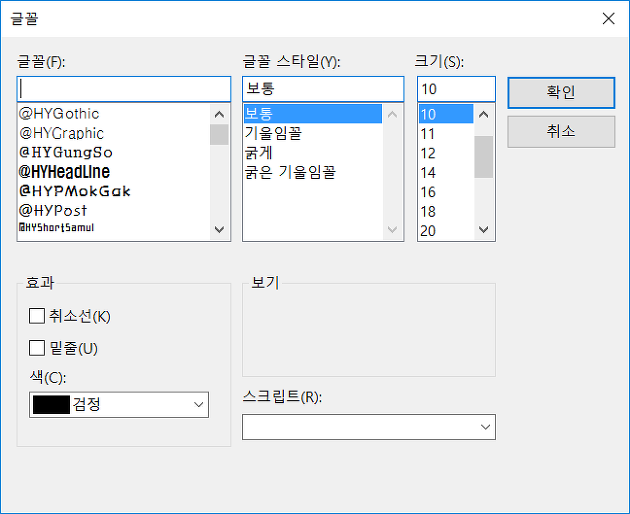Select the @HYGungSo font
The width and height of the screenshot is (630, 514).
point(114,152)
